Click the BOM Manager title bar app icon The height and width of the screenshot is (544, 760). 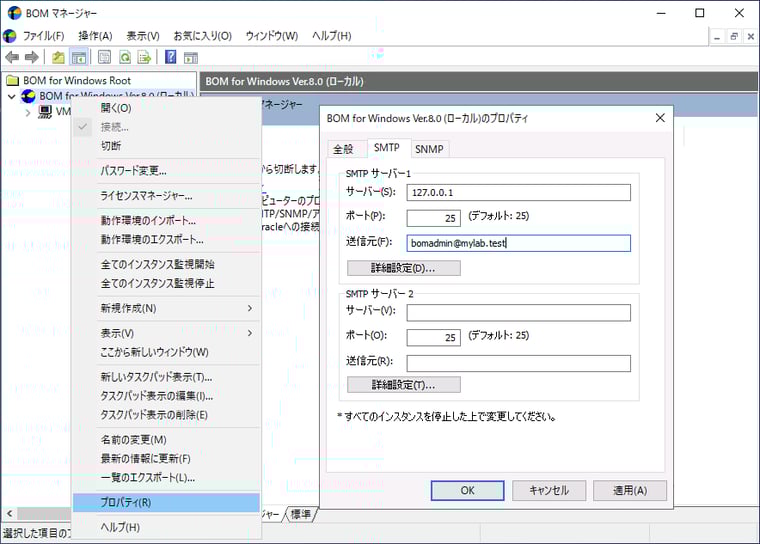click(x=14, y=13)
